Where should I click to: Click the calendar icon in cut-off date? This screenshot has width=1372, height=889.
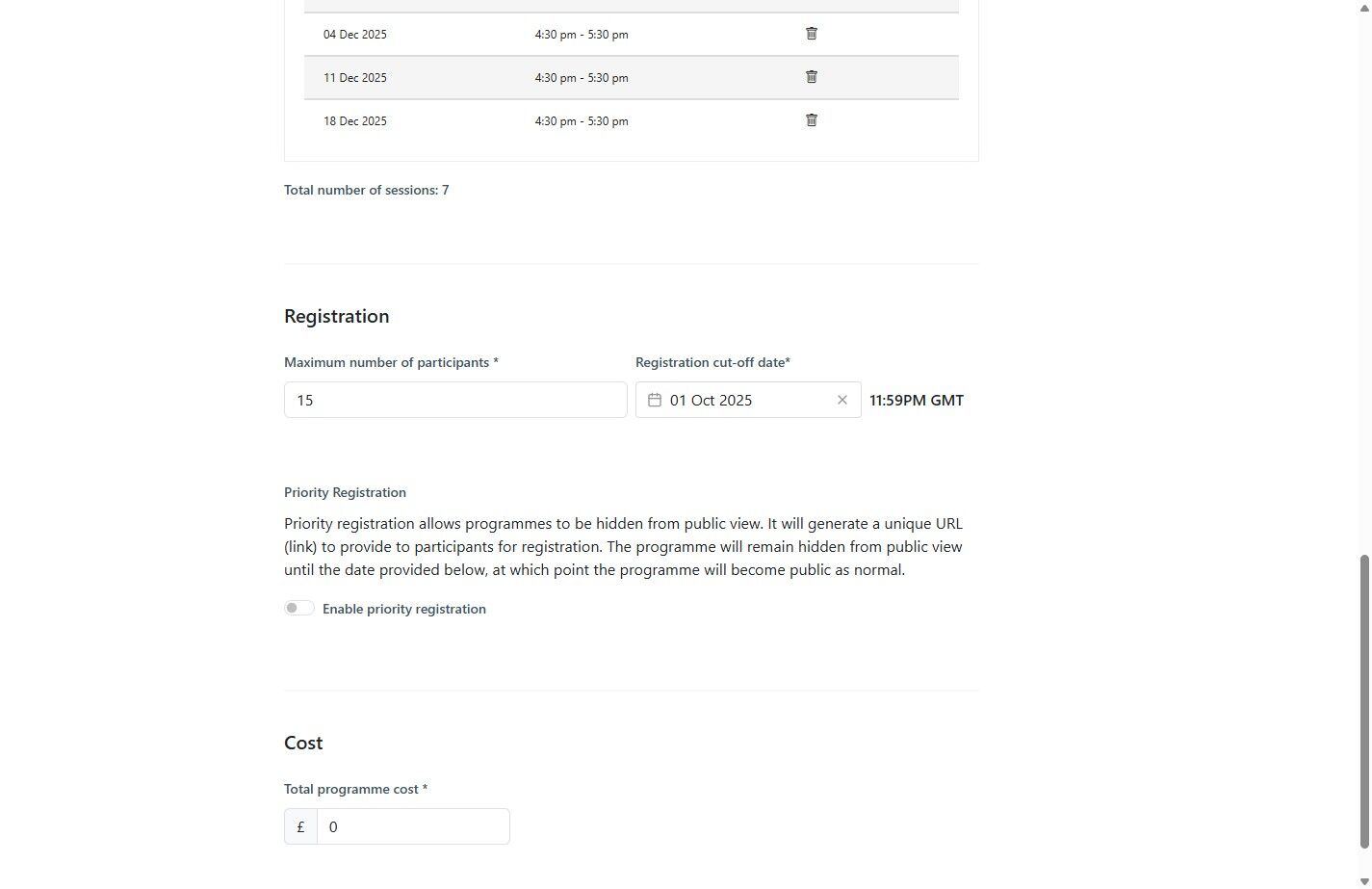pos(655,400)
